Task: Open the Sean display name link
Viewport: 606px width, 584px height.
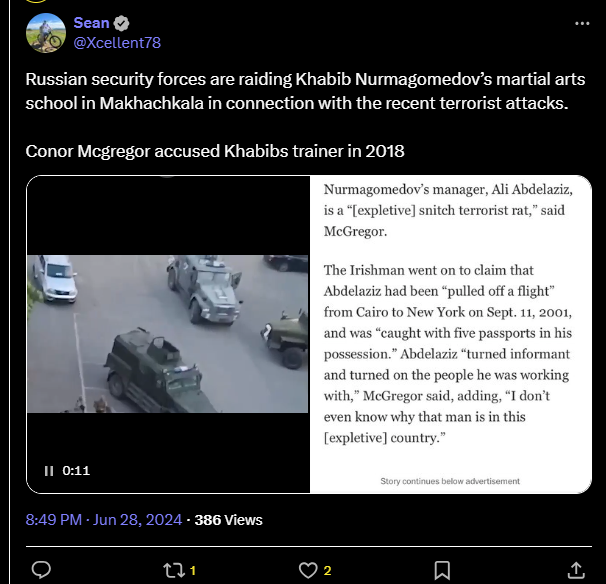Action: [92, 23]
